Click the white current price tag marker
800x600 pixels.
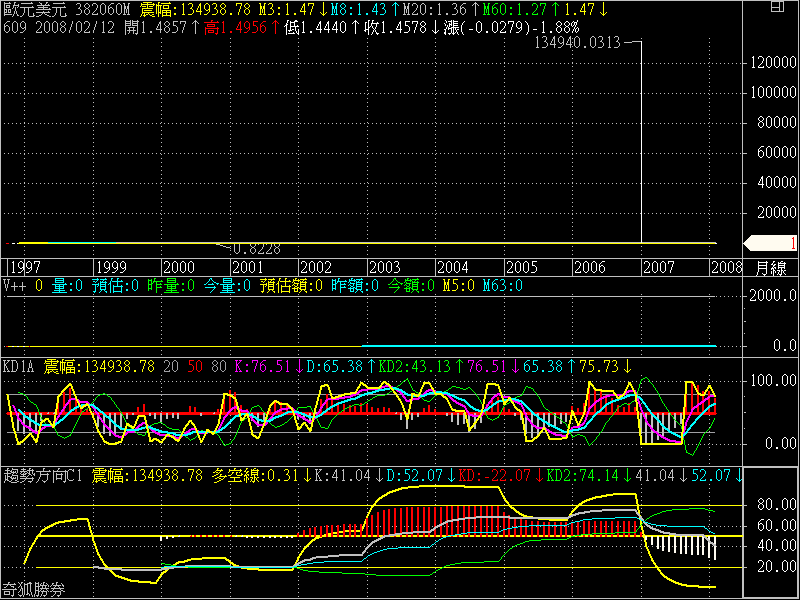click(x=770, y=243)
